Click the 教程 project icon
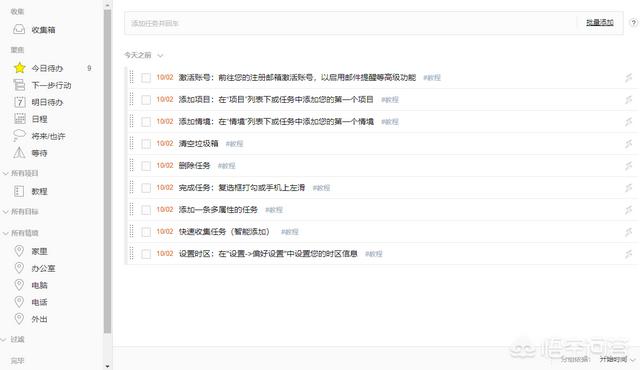The width and height of the screenshot is (640, 370). (x=19, y=191)
